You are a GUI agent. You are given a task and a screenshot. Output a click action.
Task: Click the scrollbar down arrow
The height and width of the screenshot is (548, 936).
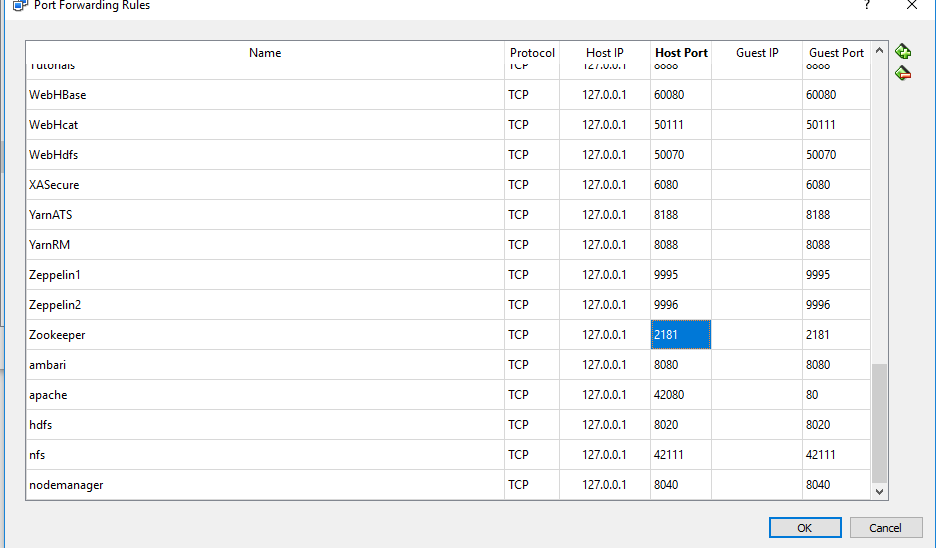(879, 492)
